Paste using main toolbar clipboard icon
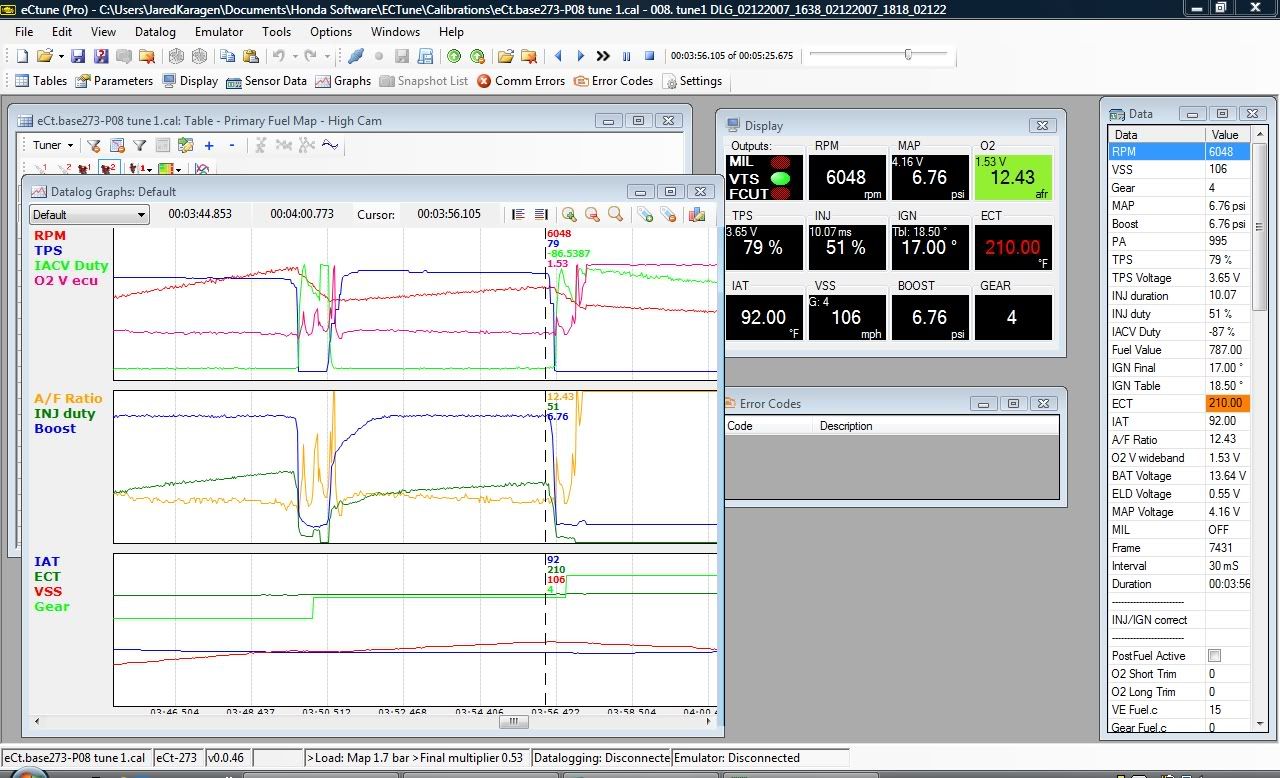This screenshot has height=778, width=1280. 250,56
